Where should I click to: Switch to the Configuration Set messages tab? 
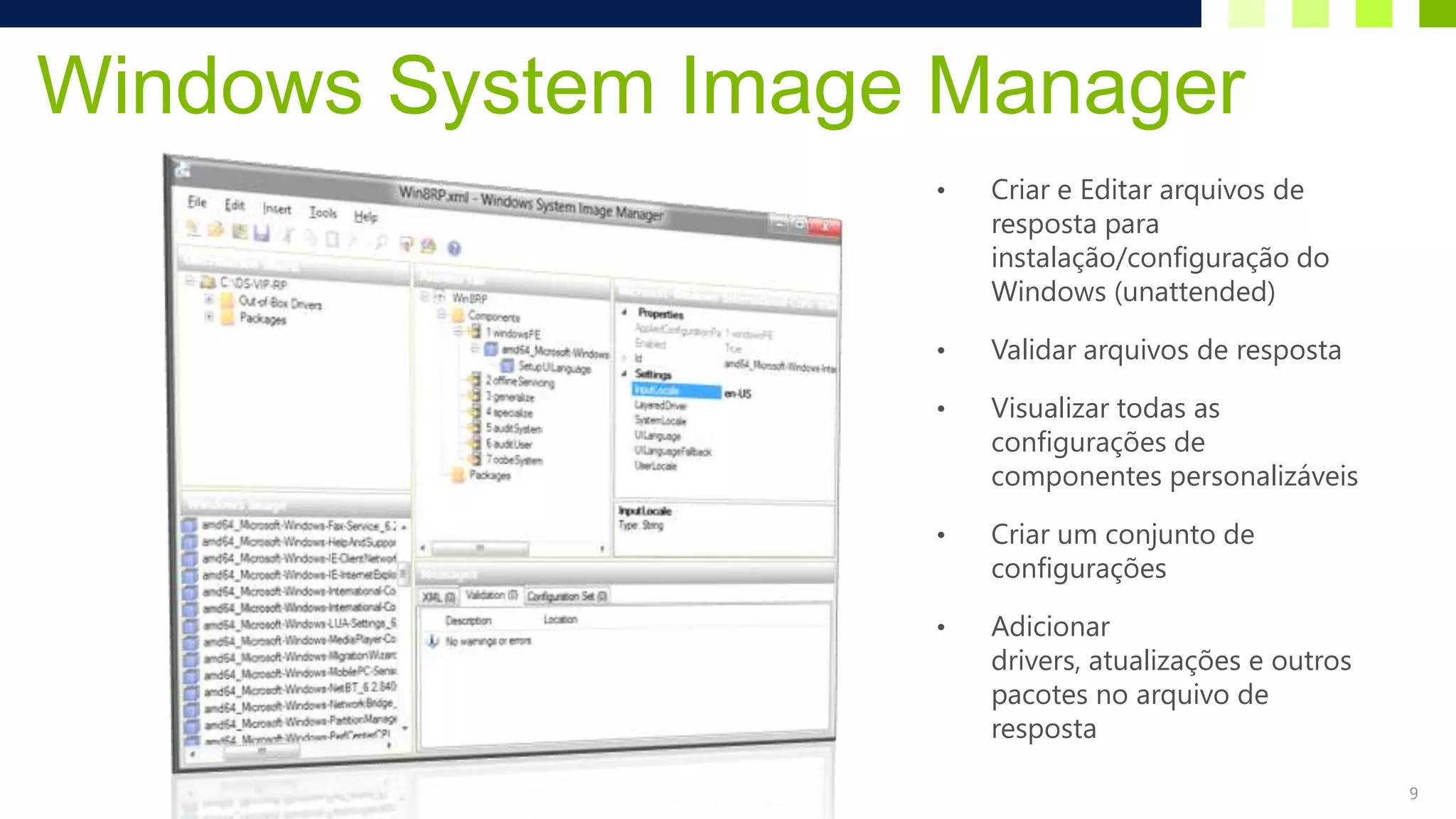[x=567, y=596]
